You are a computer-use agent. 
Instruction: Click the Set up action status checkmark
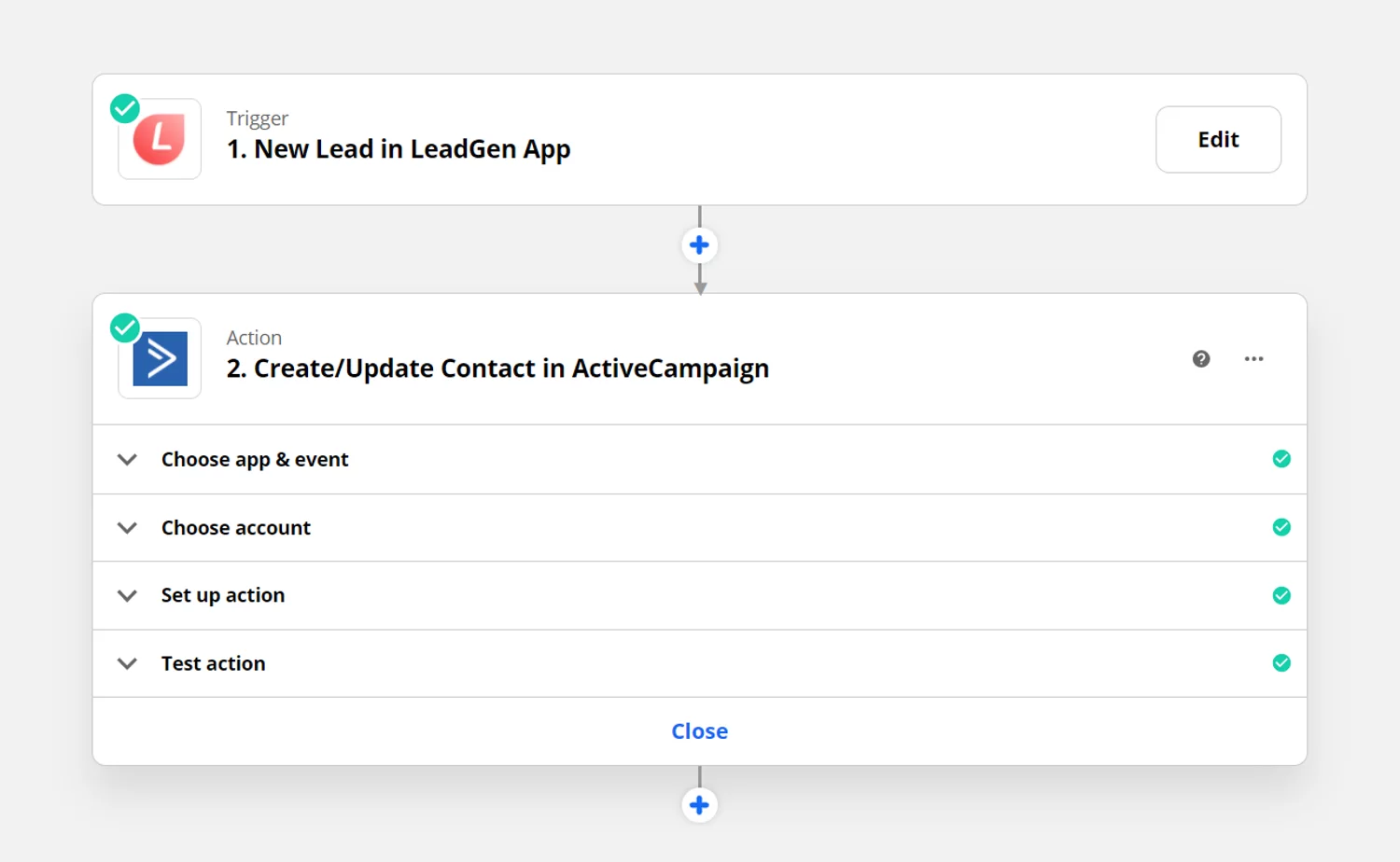coord(1281,595)
